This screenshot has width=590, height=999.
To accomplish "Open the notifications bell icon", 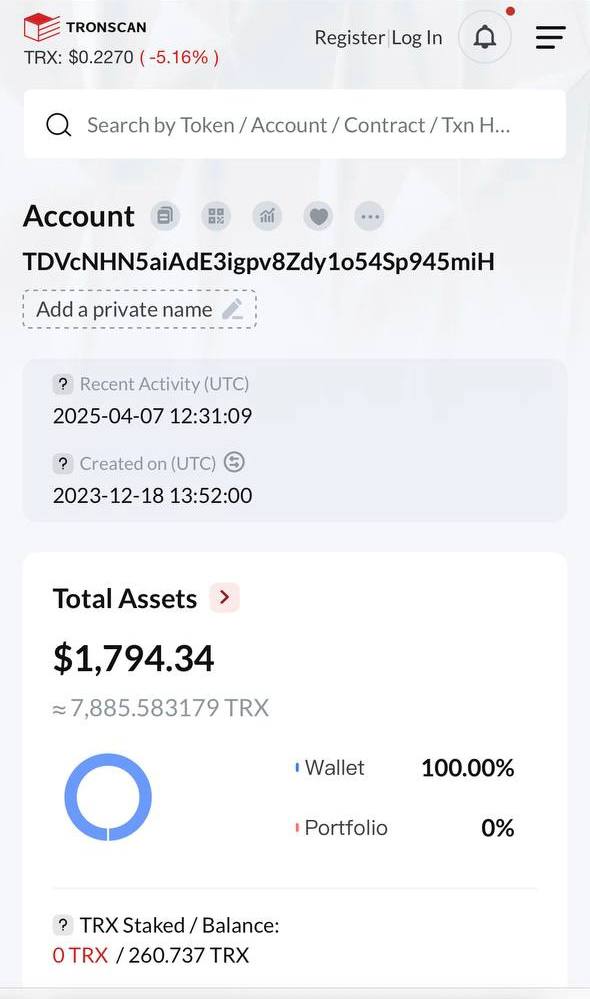I will (485, 38).
